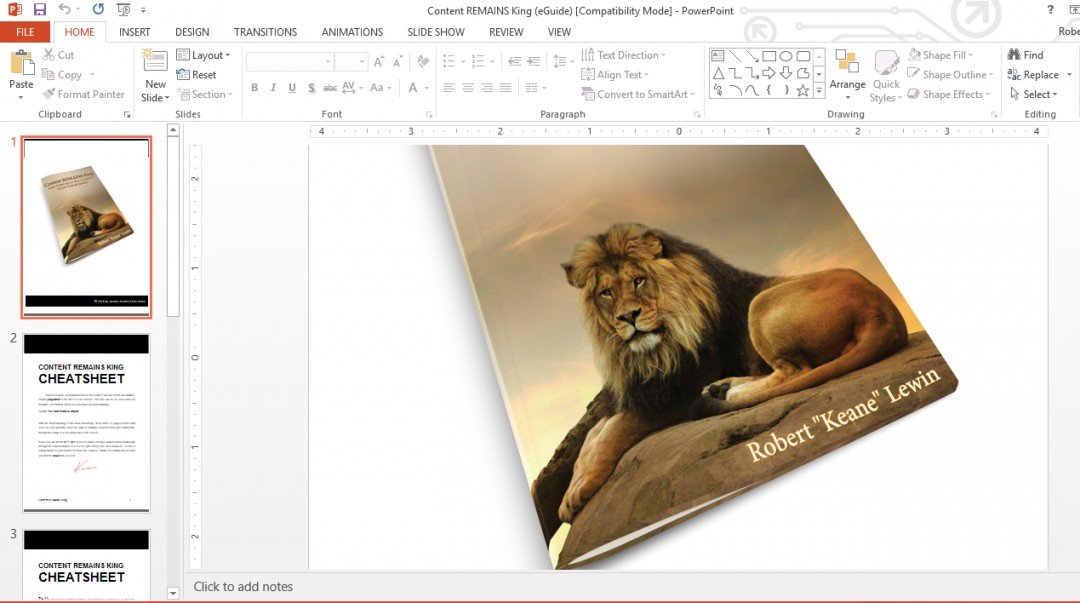Open the FILE tab
Image resolution: width=1080 pixels, height=603 pixels.
[x=25, y=32]
